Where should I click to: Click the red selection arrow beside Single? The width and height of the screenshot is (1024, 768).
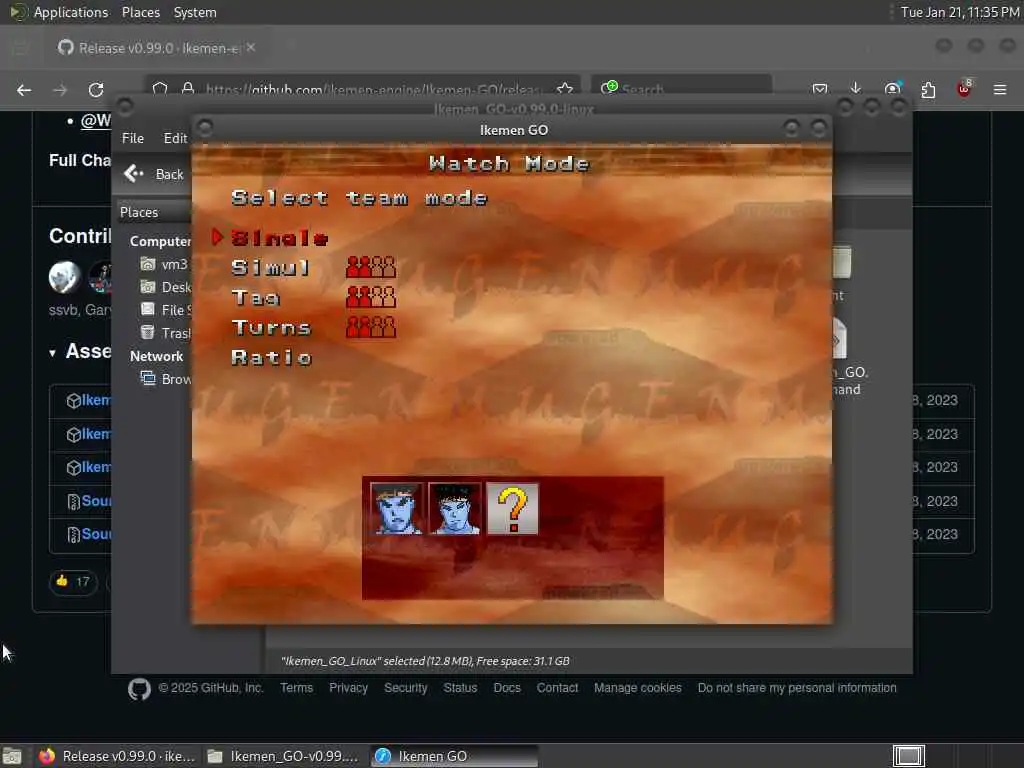click(217, 238)
